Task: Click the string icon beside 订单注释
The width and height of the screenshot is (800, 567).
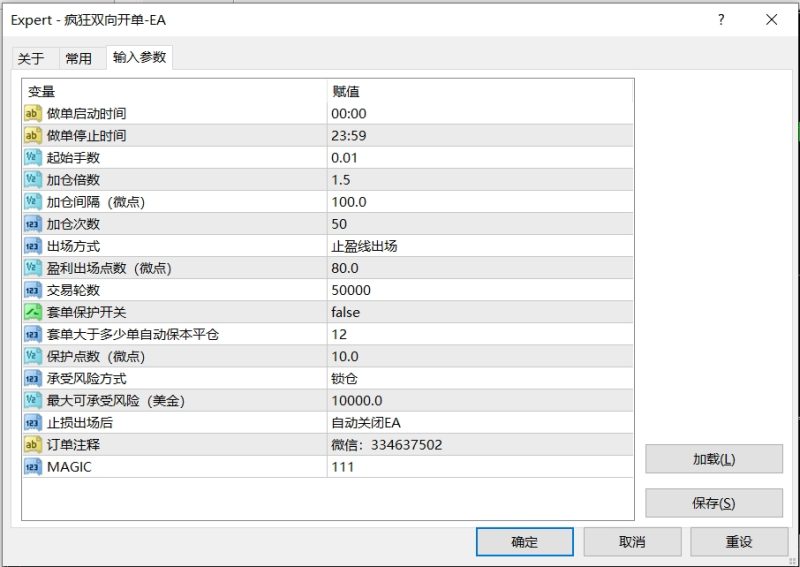Action: [33, 445]
